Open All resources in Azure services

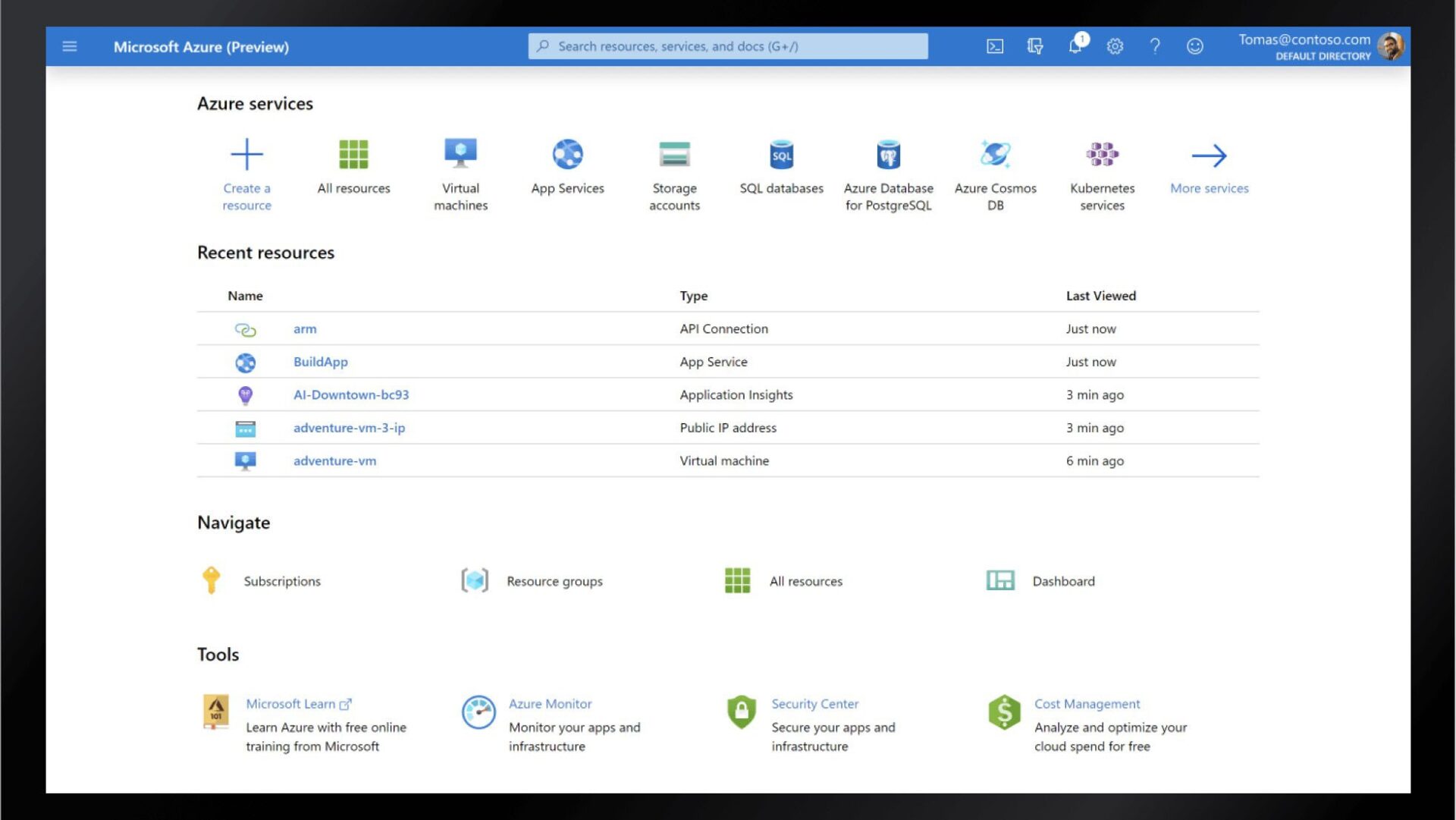353,155
